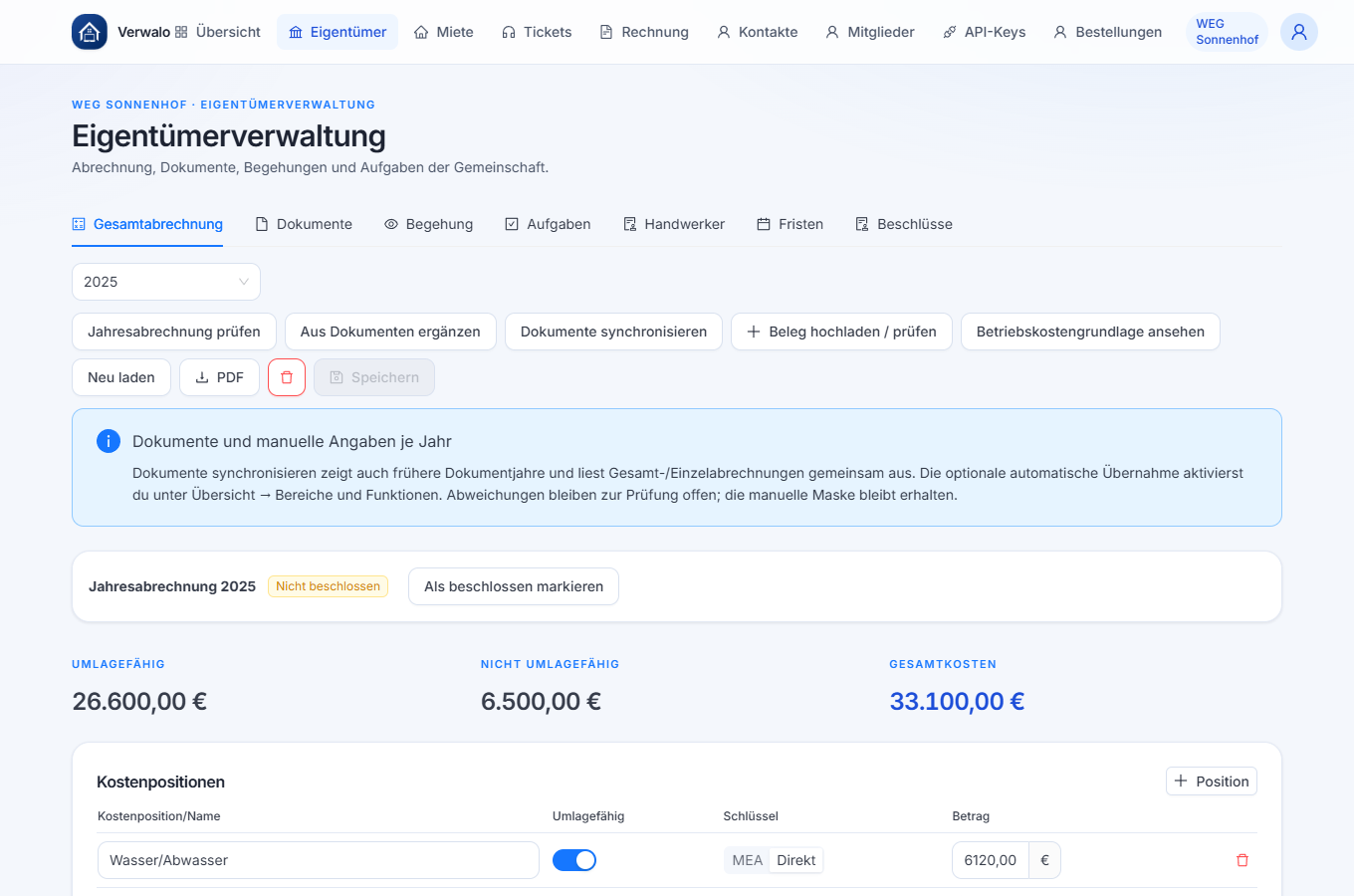
Task: Click Dokumente synchronisieren button
Action: coord(614,332)
